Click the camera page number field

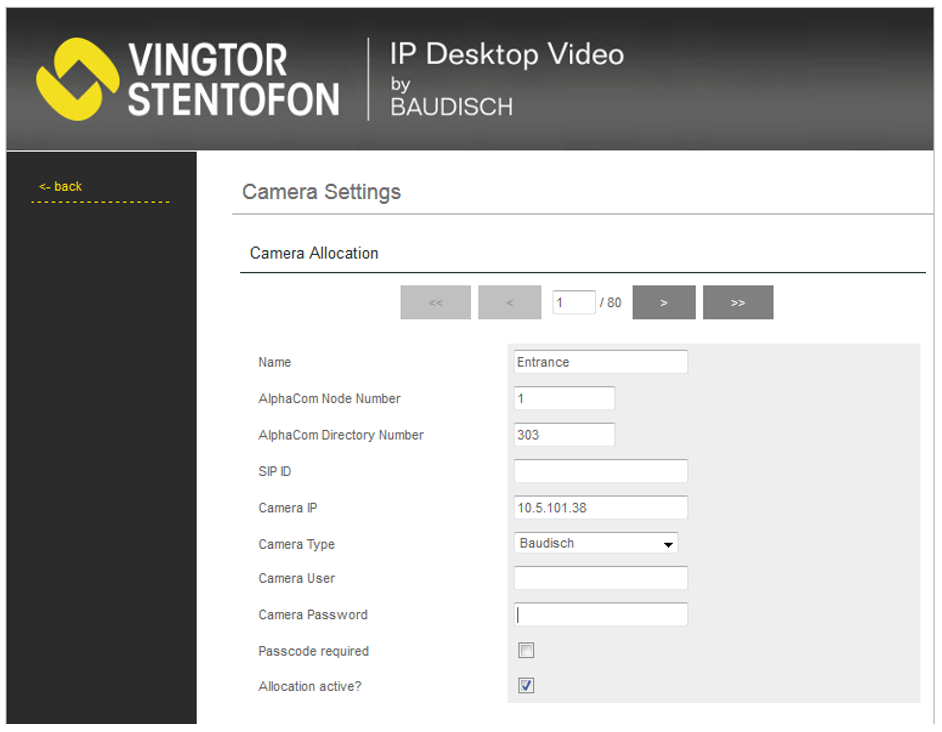click(574, 302)
